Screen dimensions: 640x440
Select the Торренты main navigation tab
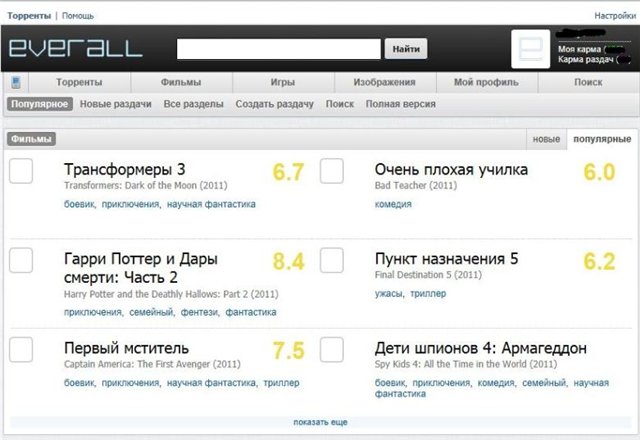79,82
